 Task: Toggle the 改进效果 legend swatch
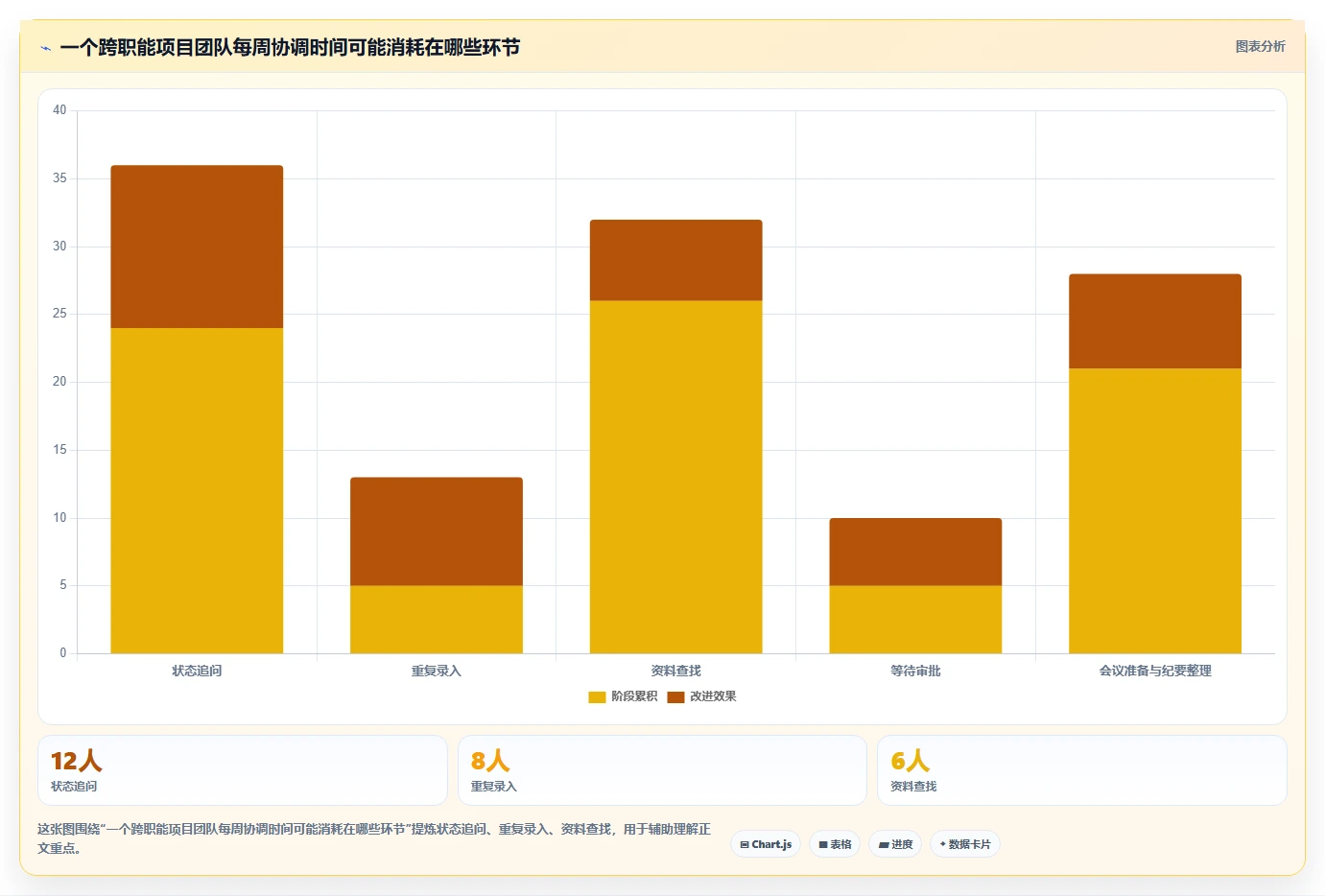pyautogui.click(x=675, y=696)
